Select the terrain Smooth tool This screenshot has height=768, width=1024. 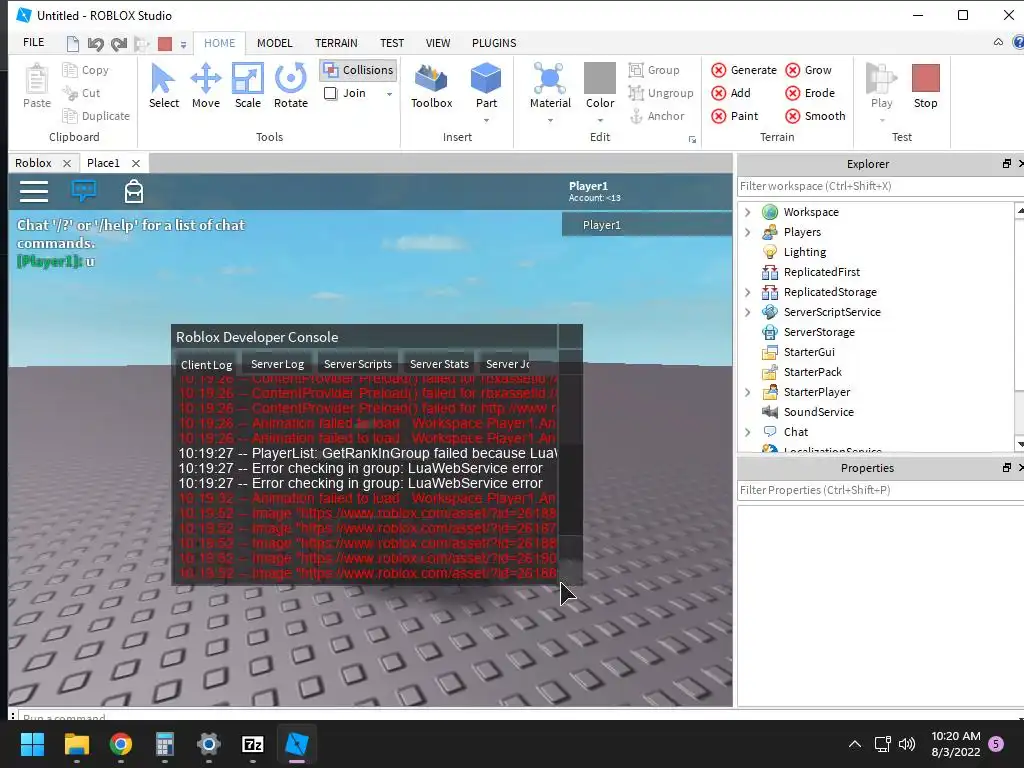pos(815,116)
